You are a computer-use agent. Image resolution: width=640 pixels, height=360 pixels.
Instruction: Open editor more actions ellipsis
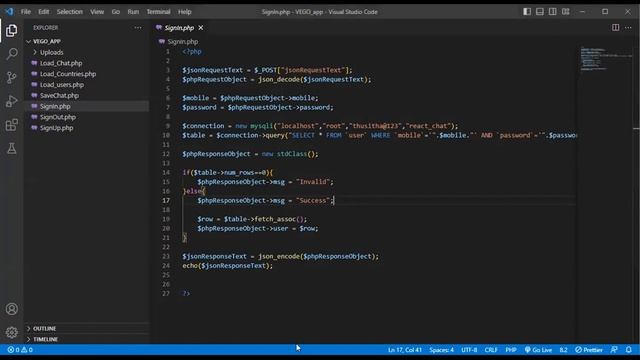click(628, 27)
